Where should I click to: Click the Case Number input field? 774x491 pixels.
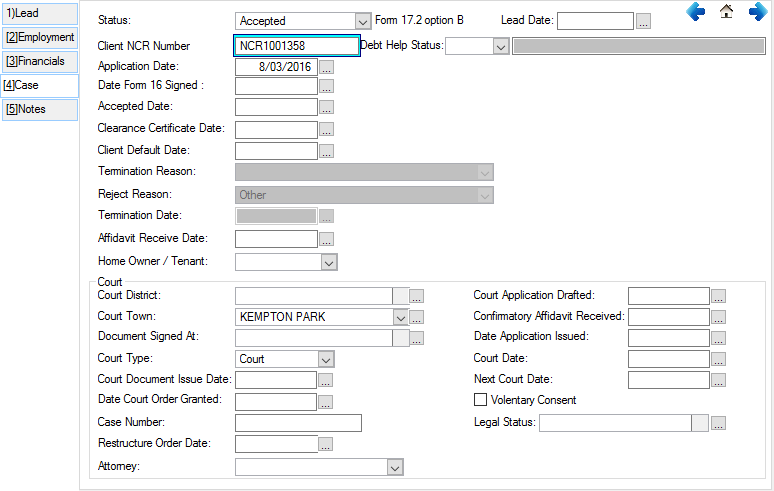click(297, 423)
